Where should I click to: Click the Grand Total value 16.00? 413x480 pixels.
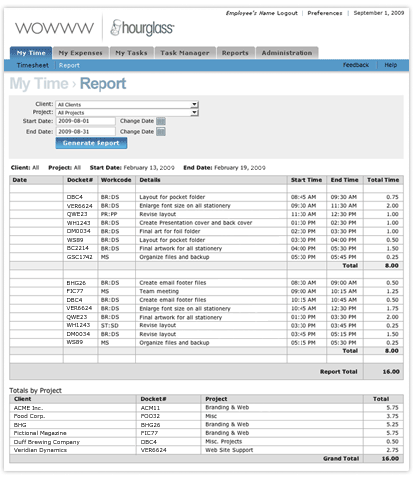tap(390, 459)
